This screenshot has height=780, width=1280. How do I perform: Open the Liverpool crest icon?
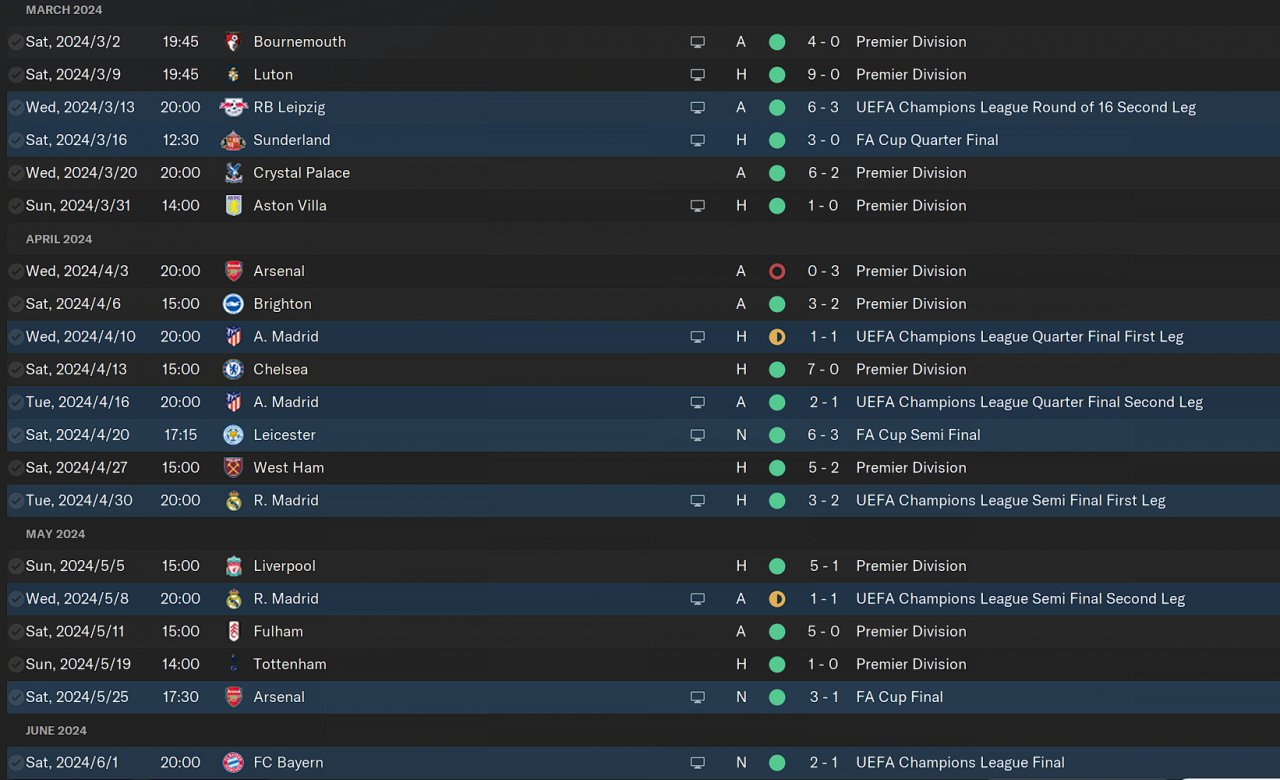233,566
